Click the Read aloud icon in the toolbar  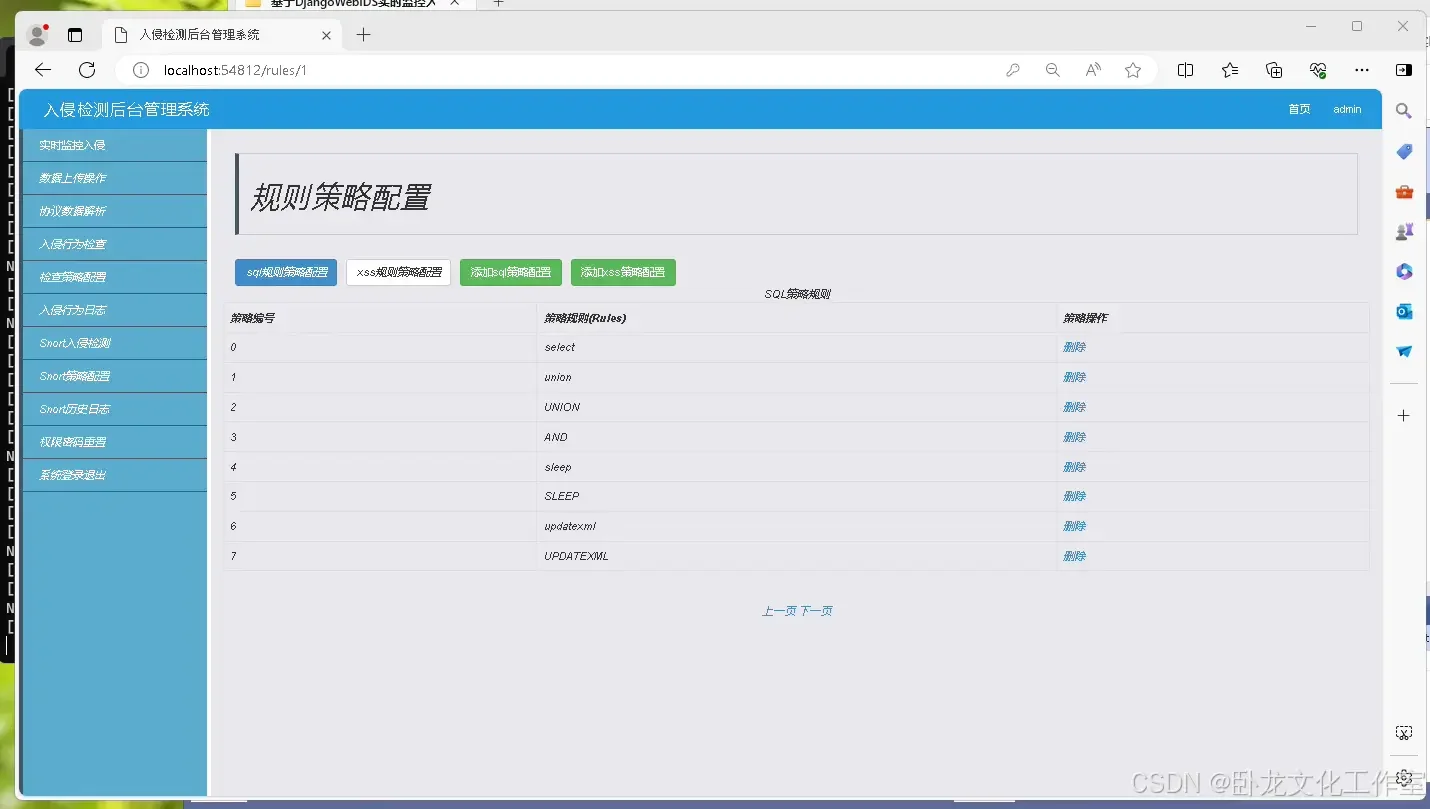point(1093,70)
